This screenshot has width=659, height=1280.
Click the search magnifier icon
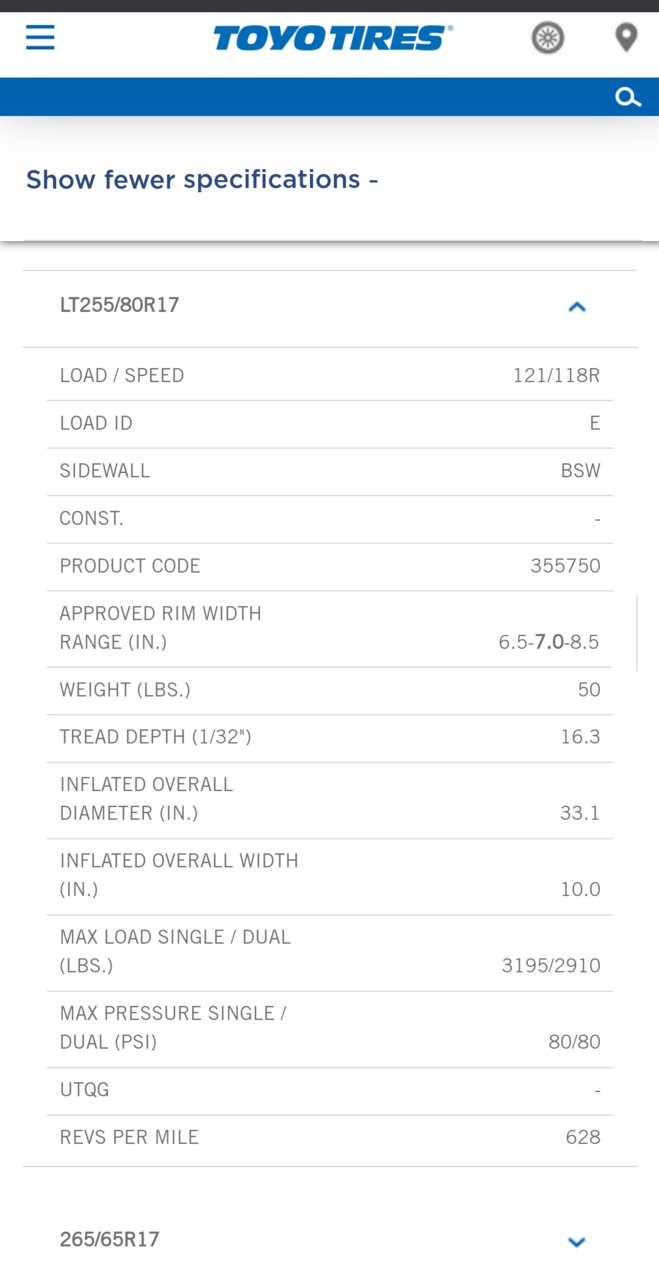coord(628,97)
